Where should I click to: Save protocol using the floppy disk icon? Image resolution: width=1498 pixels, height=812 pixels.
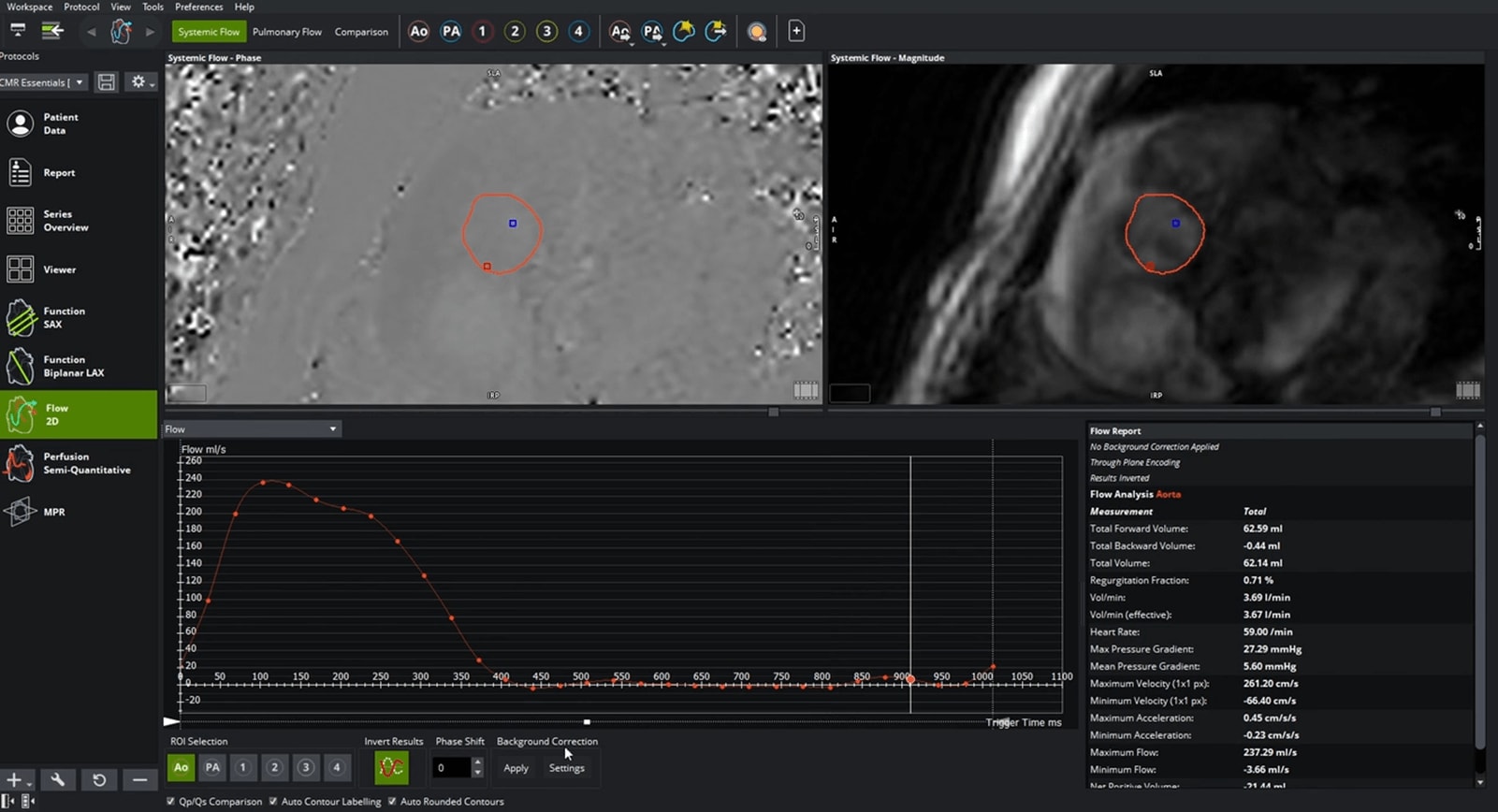pyautogui.click(x=107, y=82)
